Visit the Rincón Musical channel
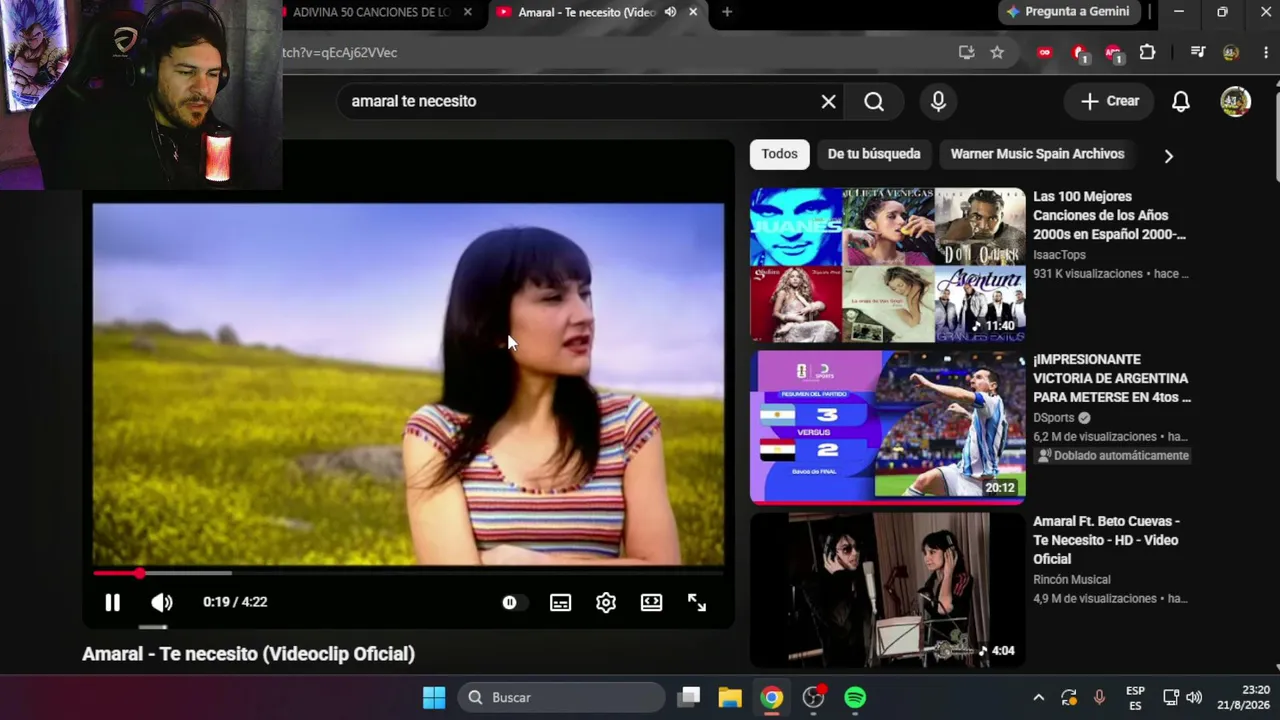Screen dimensions: 1280x720 (x=1072, y=580)
